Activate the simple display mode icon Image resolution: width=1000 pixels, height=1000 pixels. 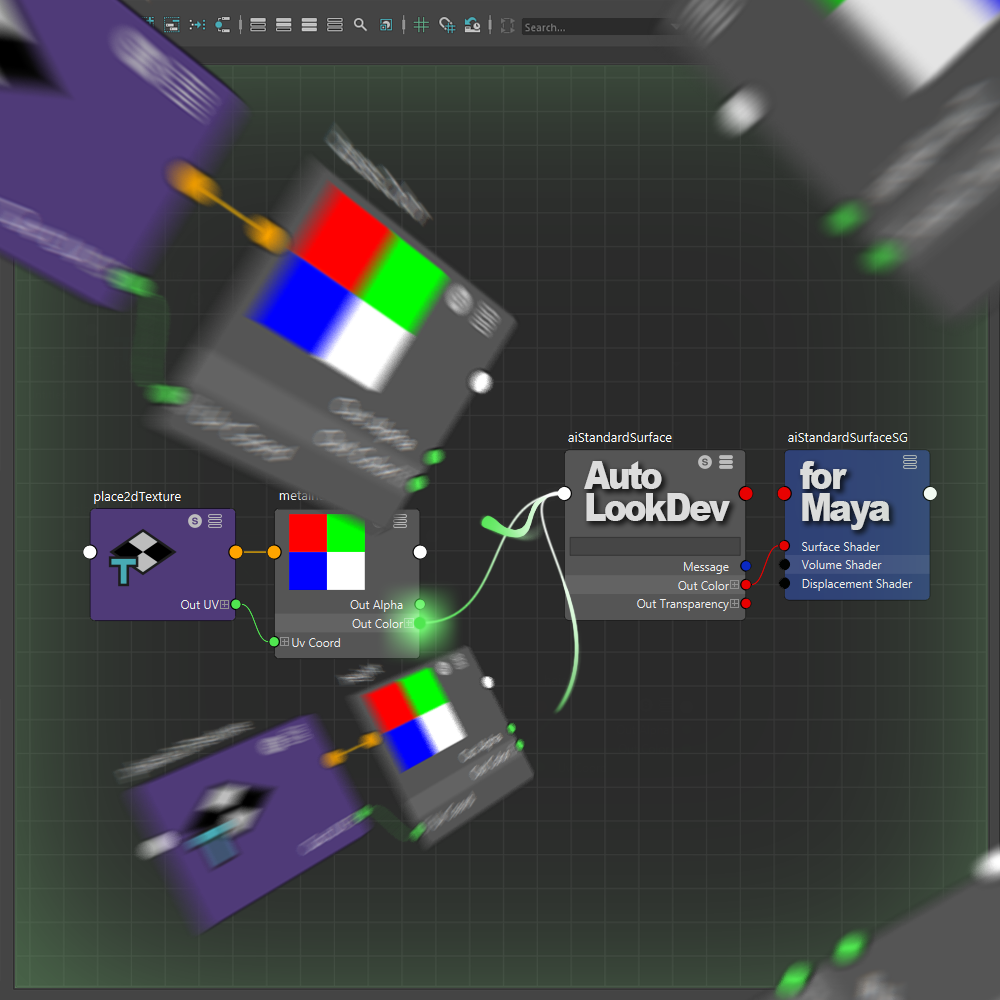click(x=257, y=25)
